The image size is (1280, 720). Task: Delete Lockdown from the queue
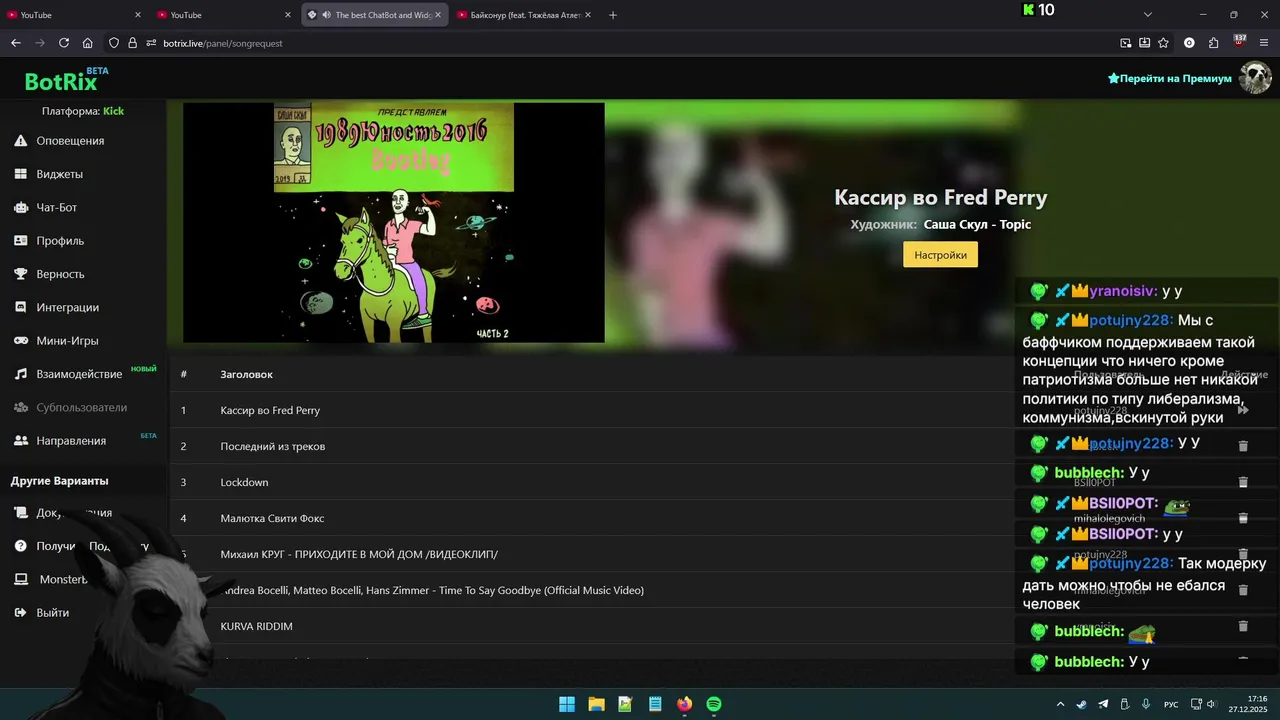(1243, 482)
